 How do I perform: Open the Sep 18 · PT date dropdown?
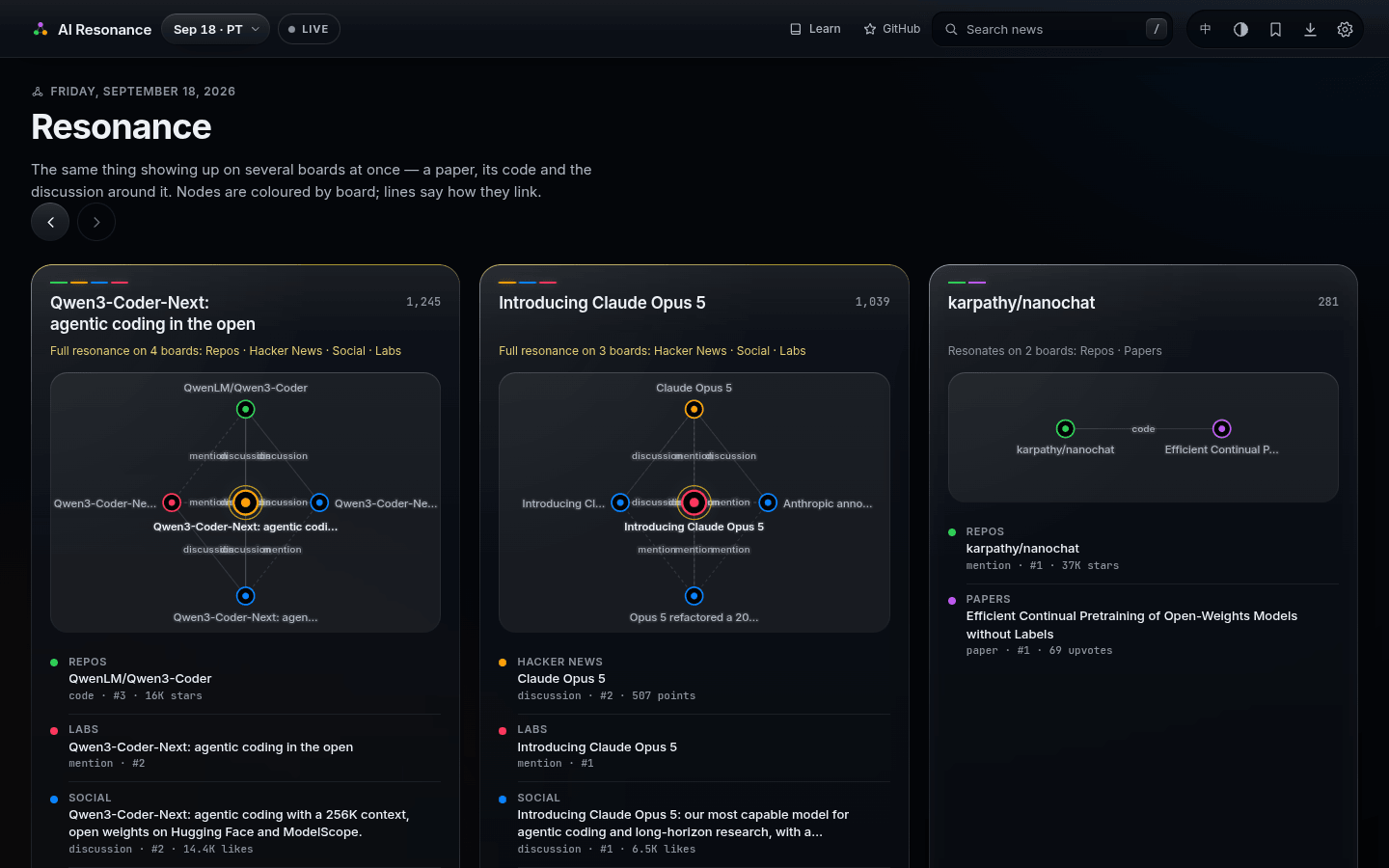coord(216,29)
